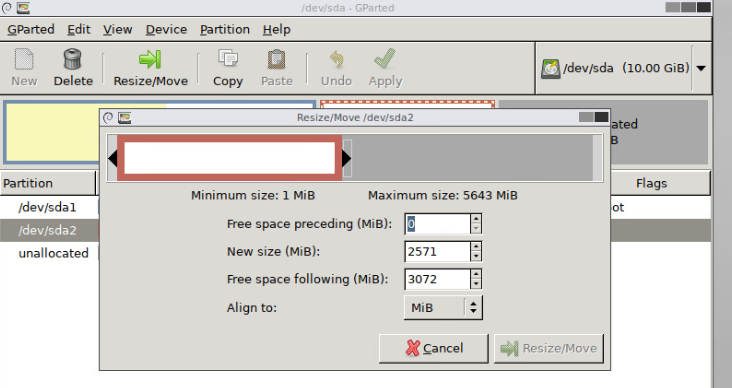This screenshot has width=732, height=388.
Task: Open the GParted menu
Action: click(31, 29)
